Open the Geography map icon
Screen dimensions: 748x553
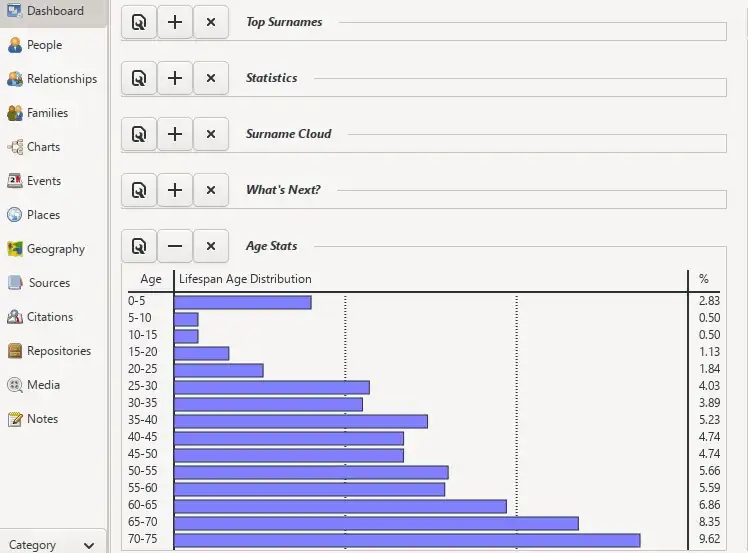tap(15, 249)
